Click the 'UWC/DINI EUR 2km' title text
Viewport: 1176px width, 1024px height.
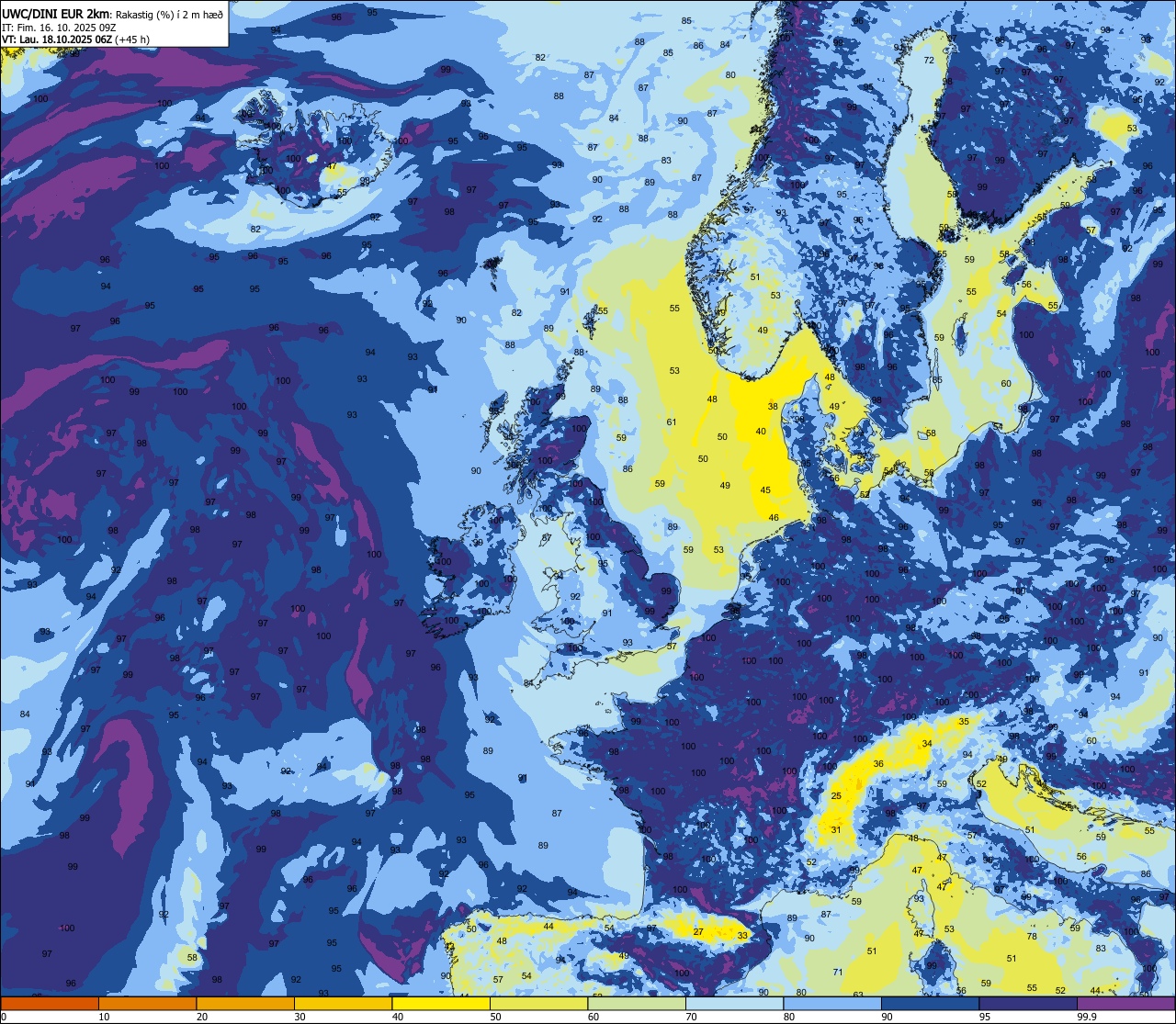click(x=55, y=14)
